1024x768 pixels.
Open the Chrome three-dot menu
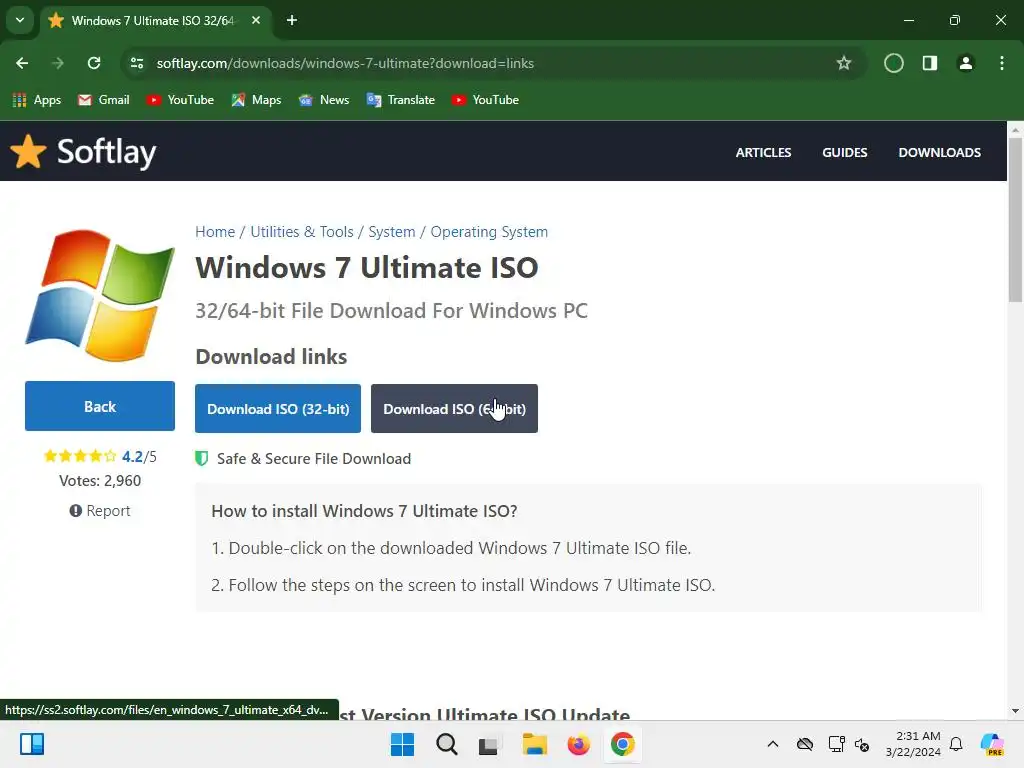(x=1002, y=63)
